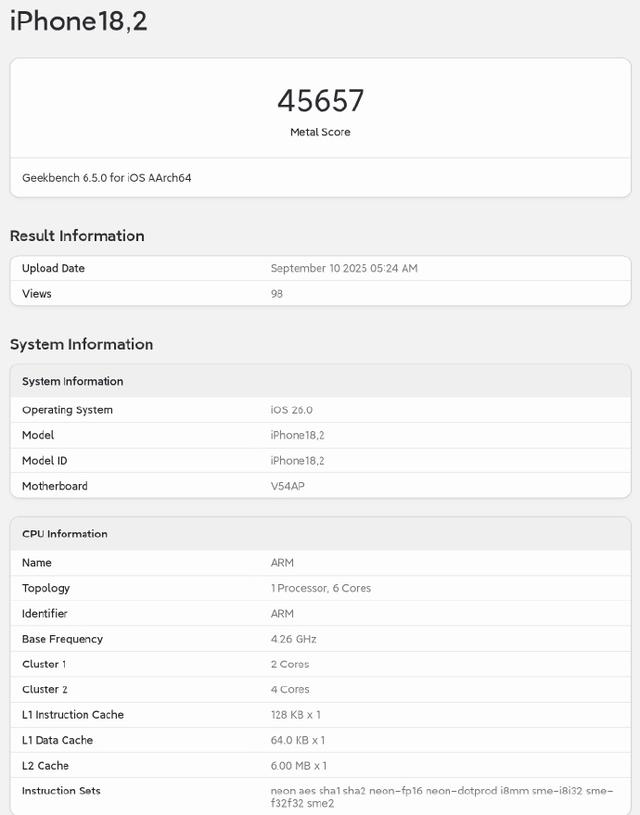The width and height of the screenshot is (640, 815).
Task: Click the Topology value 1 Processor, 6 Cores
Action: coord(321,588)
